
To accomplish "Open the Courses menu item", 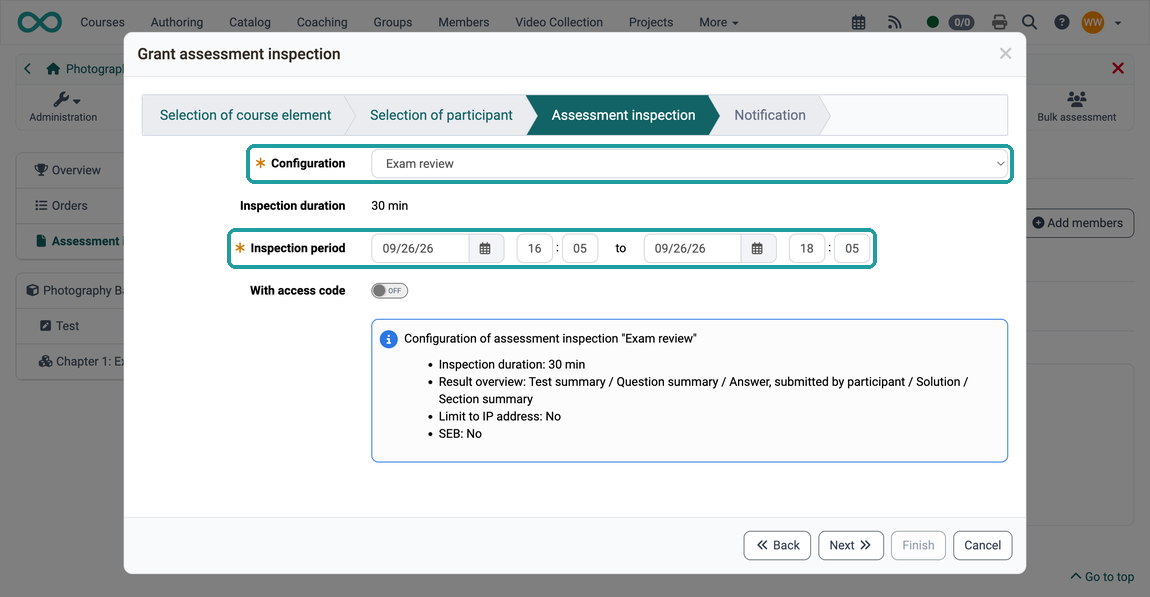I will [x=102, y=22].
